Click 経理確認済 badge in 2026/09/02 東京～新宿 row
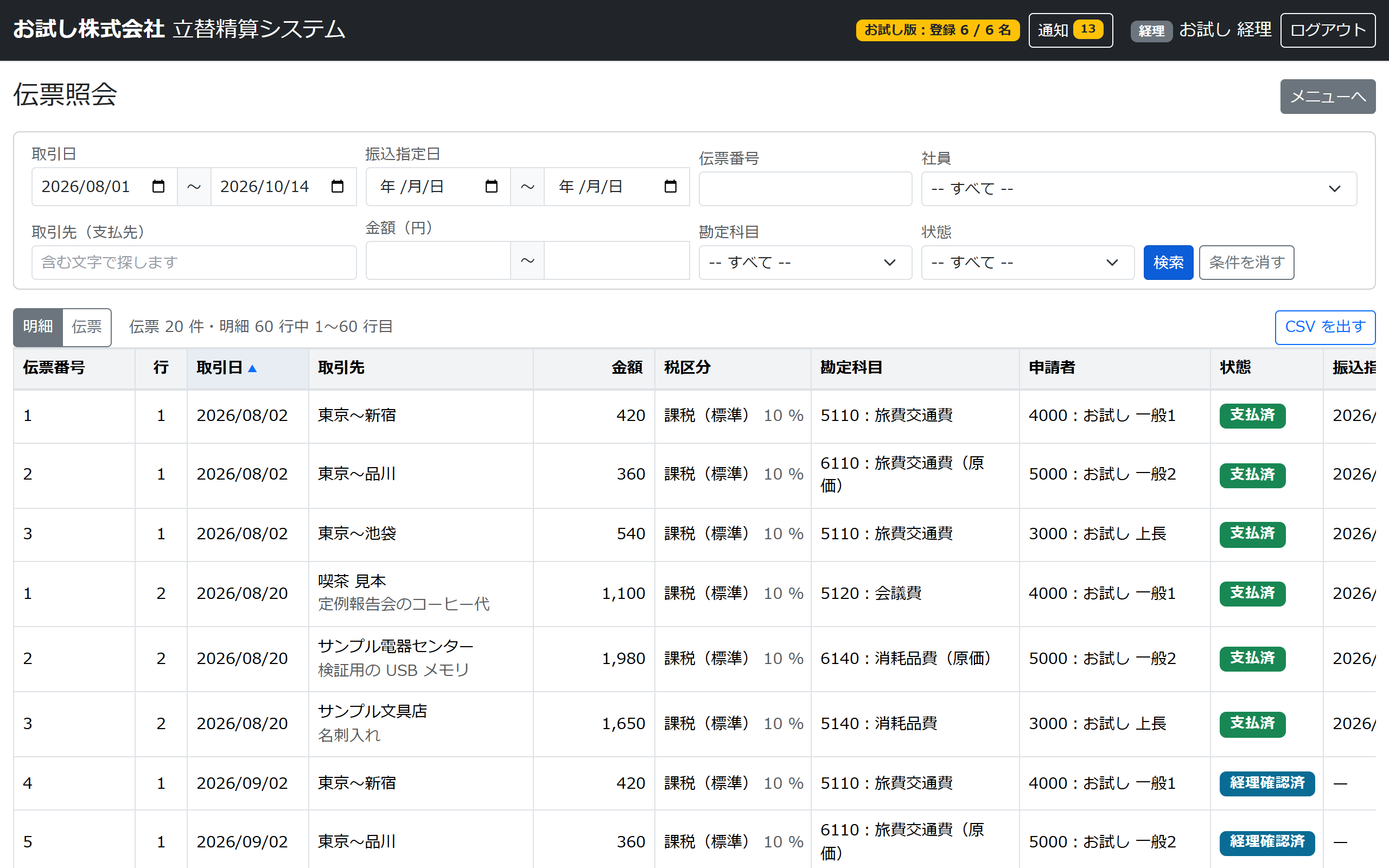 (x=1267, y=783)
